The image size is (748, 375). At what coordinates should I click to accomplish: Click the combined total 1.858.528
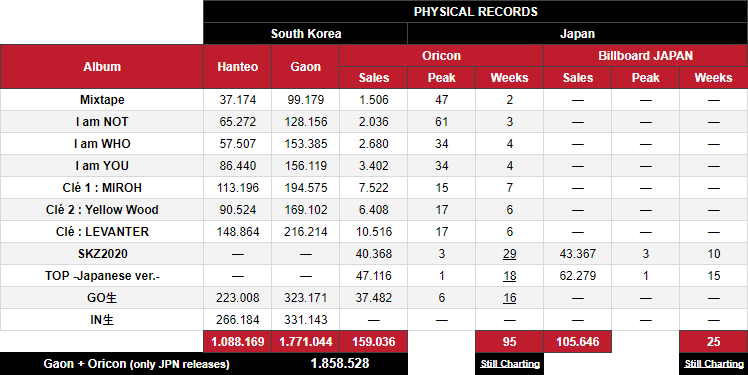click(340, 364)
